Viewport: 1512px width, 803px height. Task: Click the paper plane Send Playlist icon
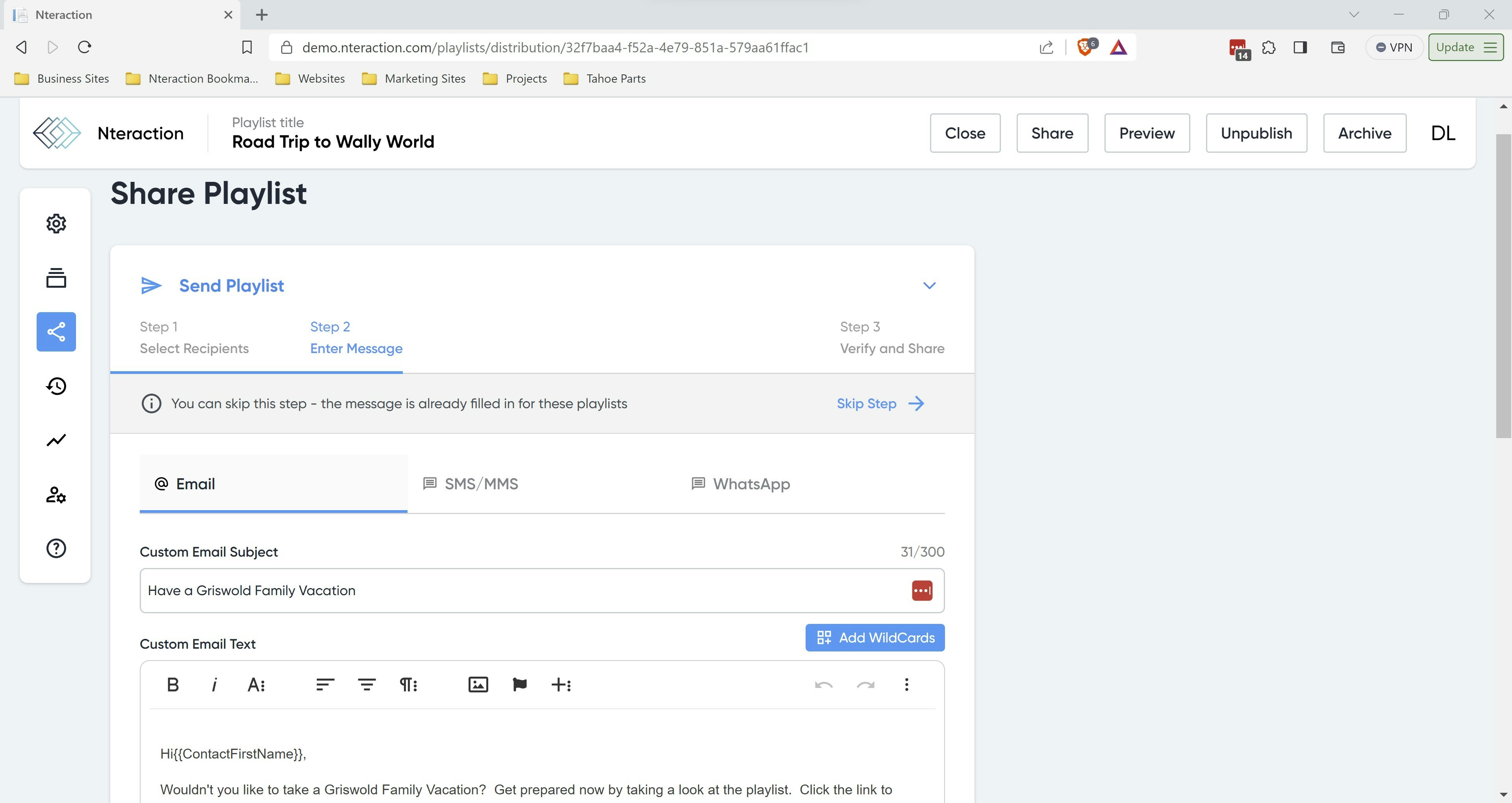pos(152,285)
